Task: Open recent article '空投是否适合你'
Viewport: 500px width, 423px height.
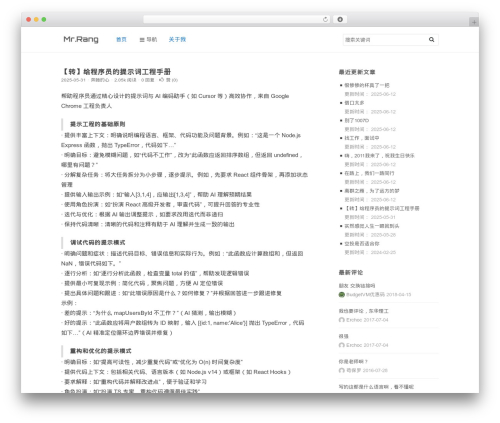Action: [362, 244]
